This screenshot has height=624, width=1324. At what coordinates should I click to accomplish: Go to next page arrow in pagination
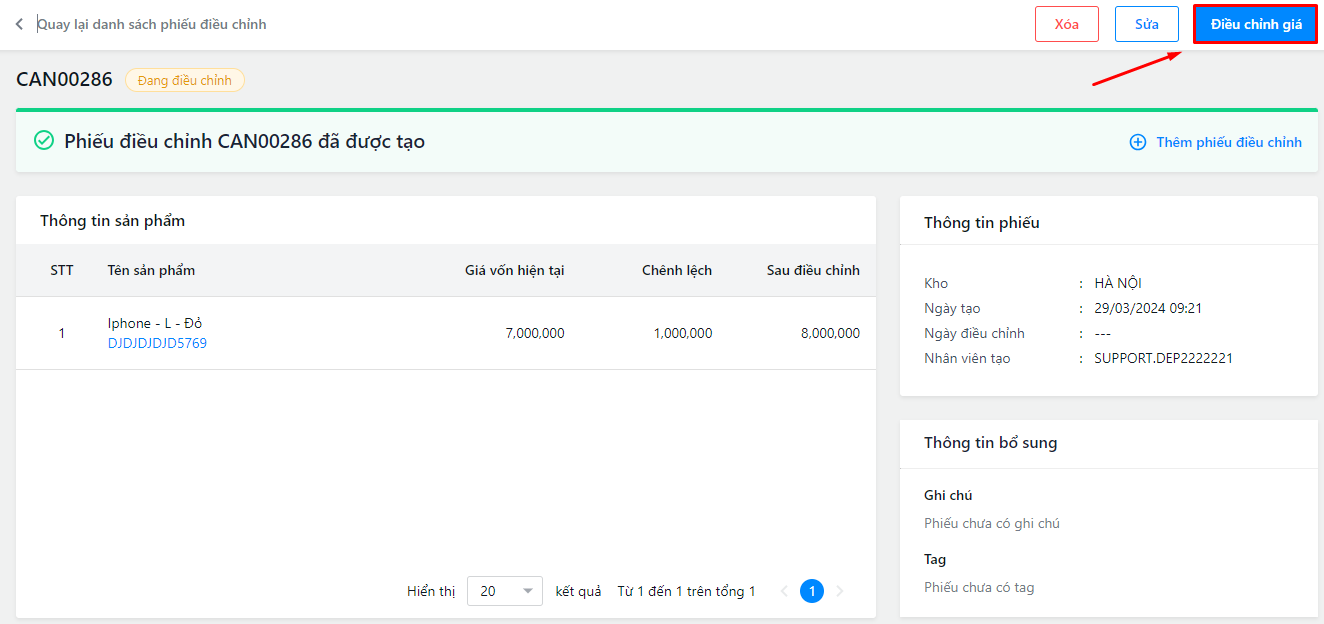(x=840, y=591)
